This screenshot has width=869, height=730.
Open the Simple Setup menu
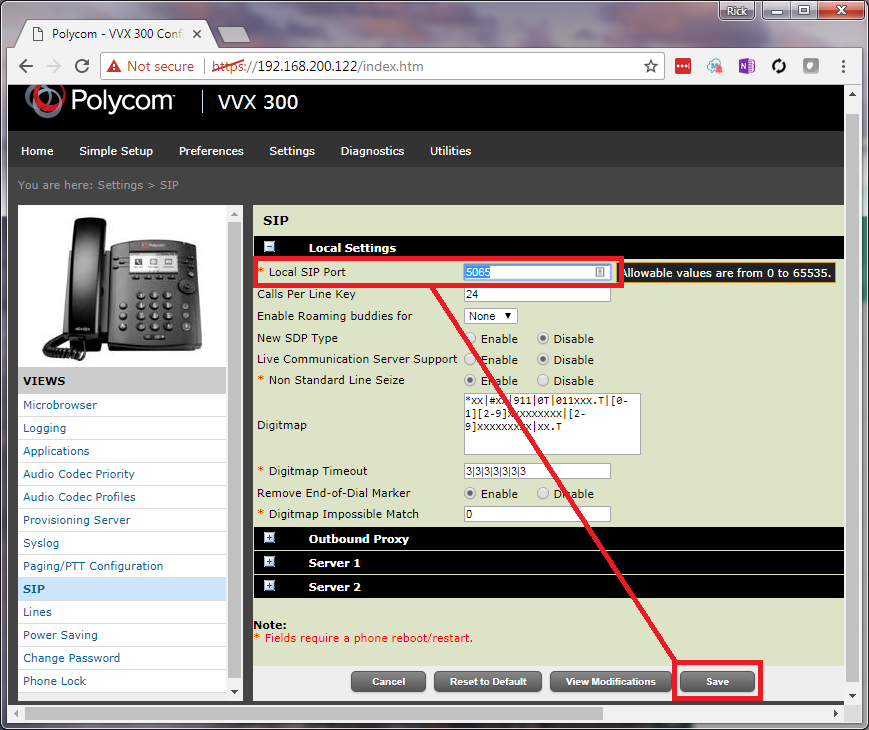click(116, 151)
